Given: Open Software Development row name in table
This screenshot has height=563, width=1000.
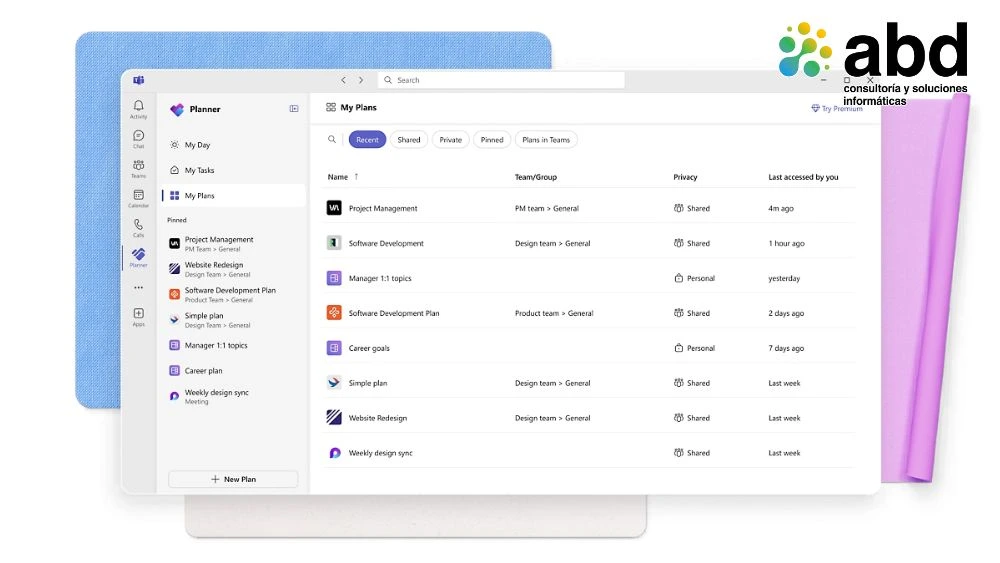Looking at the screenshot, I should coord(386,244).
